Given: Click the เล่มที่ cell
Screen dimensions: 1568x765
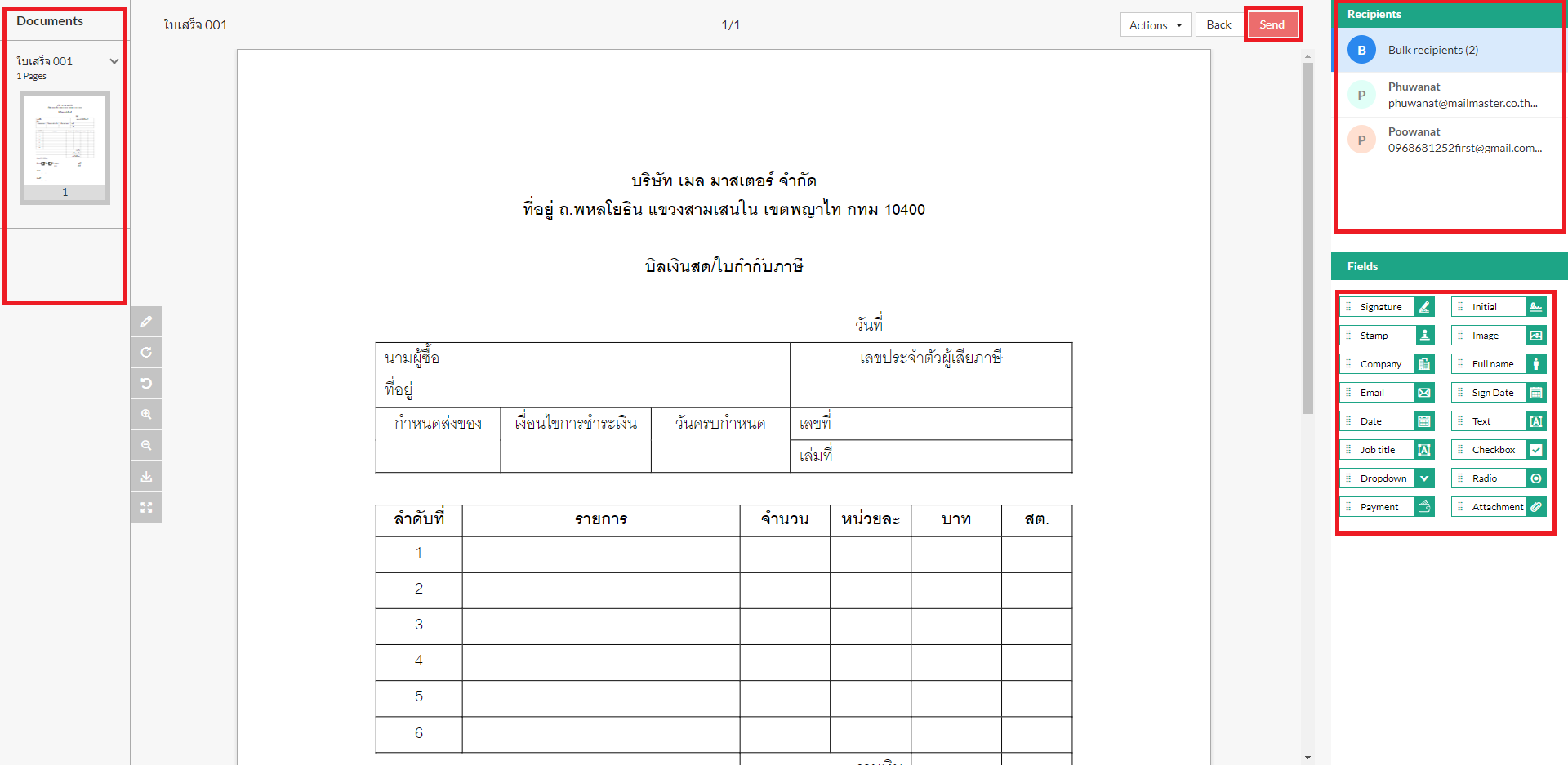Looking at the screenshot, I should point(931,456).
